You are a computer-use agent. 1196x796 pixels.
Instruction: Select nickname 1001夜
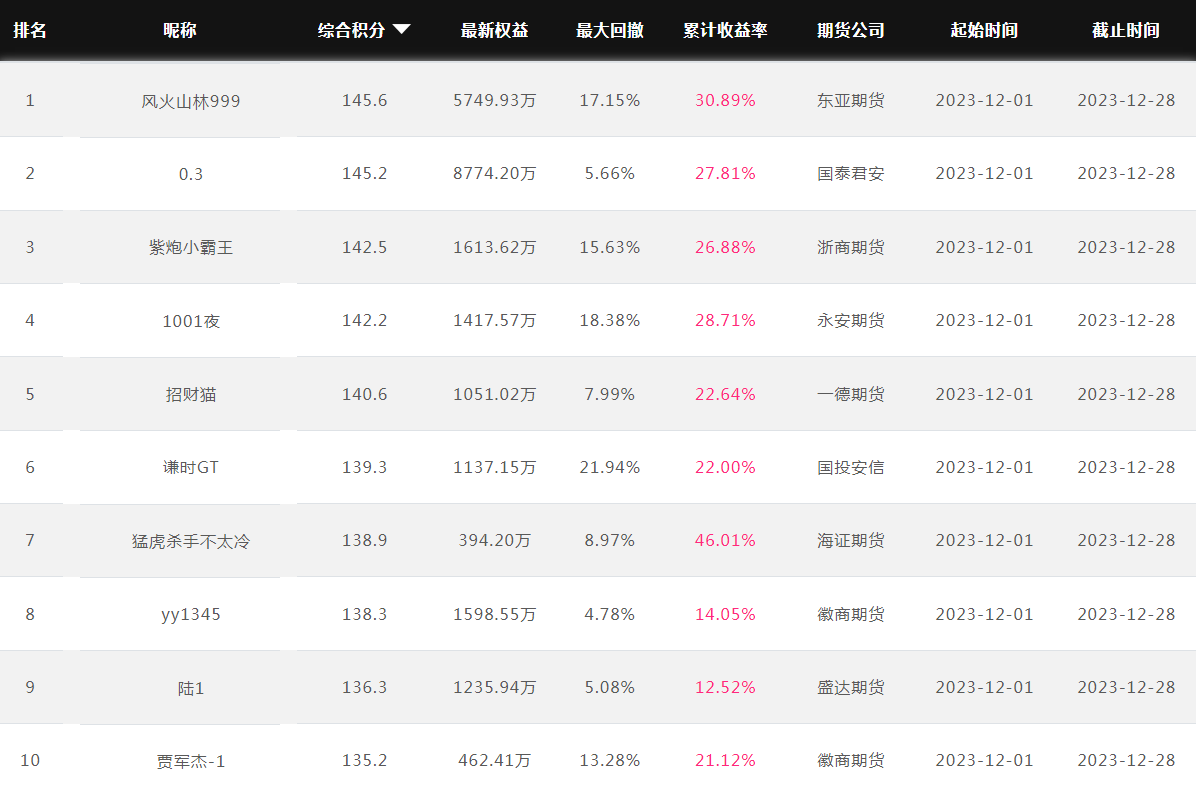pos(191,321)
